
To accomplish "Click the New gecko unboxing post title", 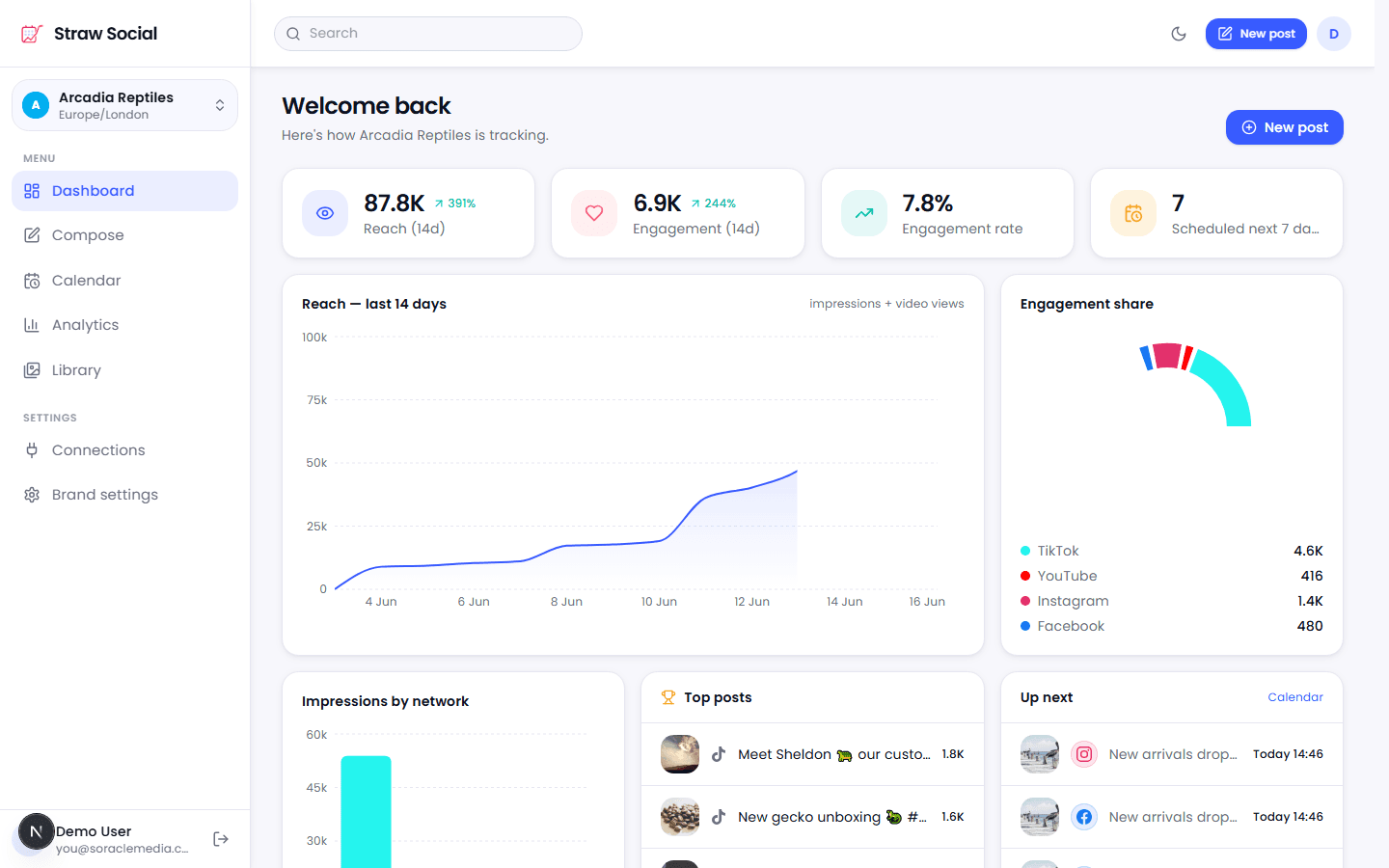I will tap(832, 817).
